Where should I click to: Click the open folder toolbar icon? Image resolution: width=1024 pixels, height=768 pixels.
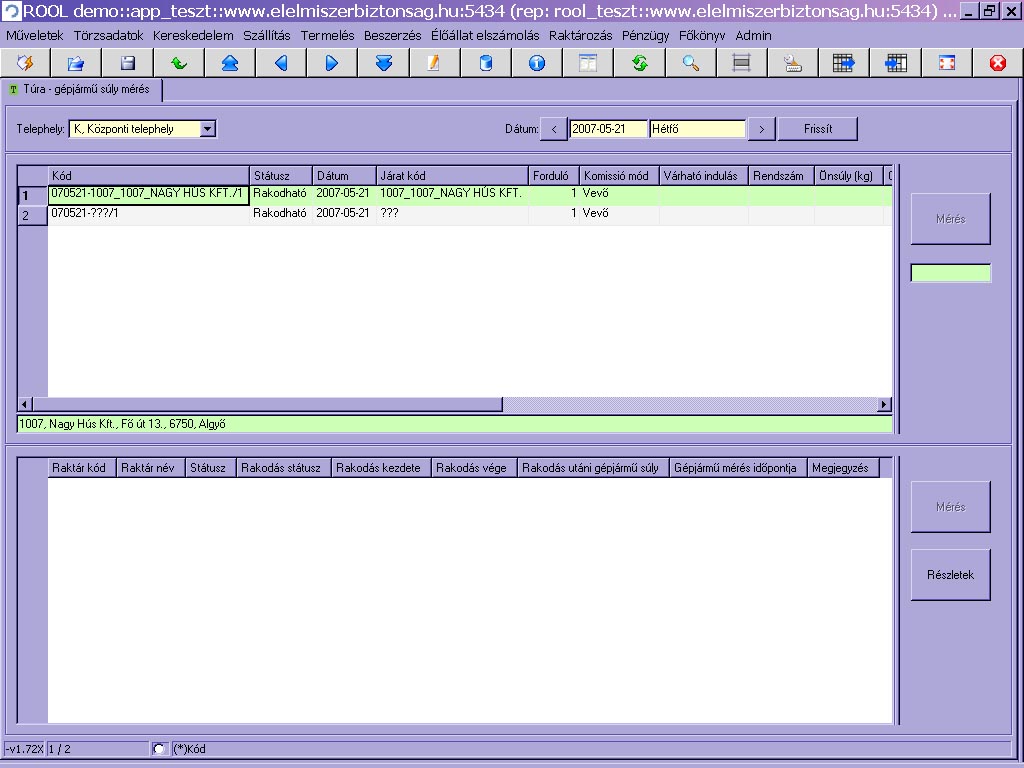76,63
